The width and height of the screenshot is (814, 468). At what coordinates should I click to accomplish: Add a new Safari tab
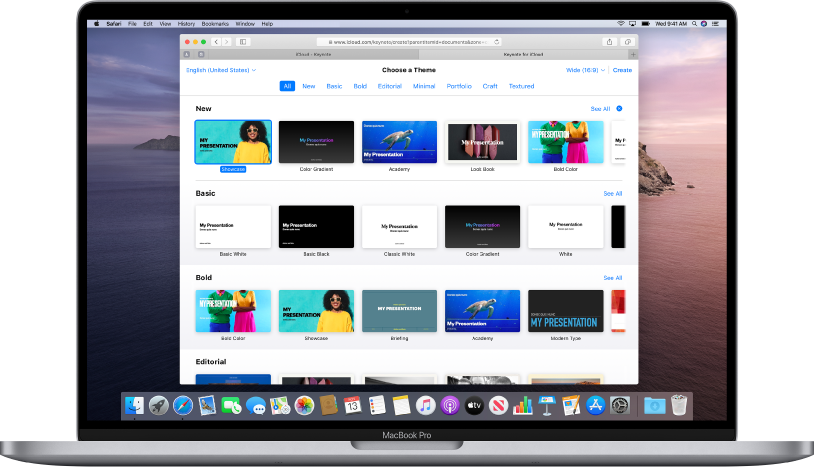pos(633,54)
